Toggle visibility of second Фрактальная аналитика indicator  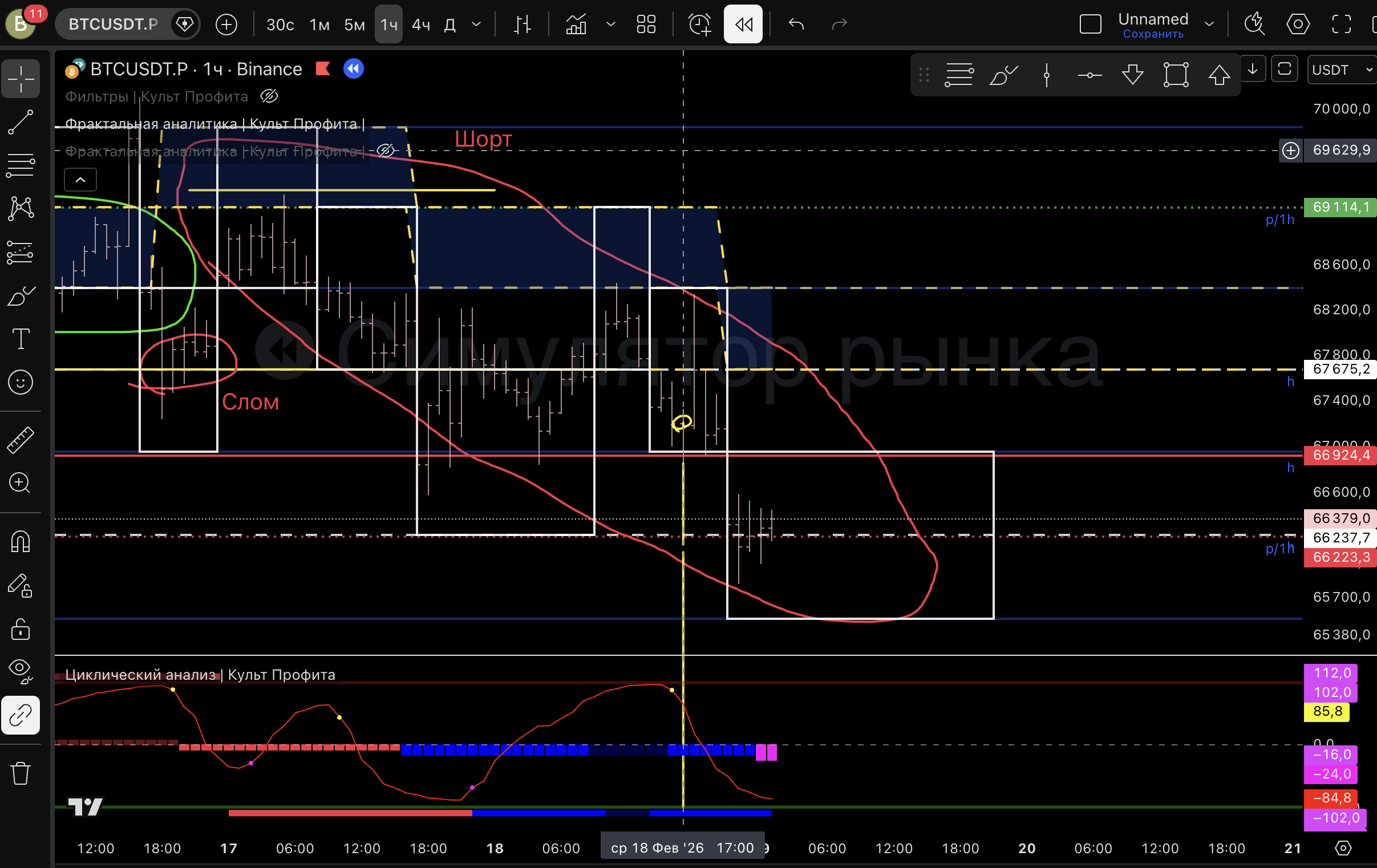(386, 151)
